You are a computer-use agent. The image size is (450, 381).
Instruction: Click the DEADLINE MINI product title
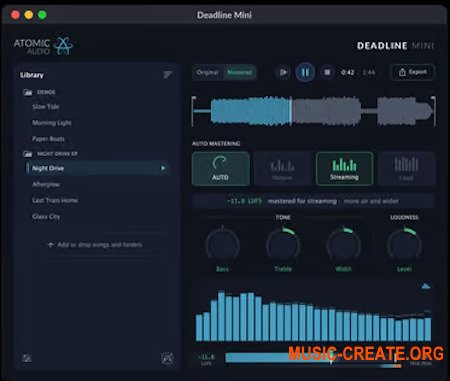tap(395, 46)
